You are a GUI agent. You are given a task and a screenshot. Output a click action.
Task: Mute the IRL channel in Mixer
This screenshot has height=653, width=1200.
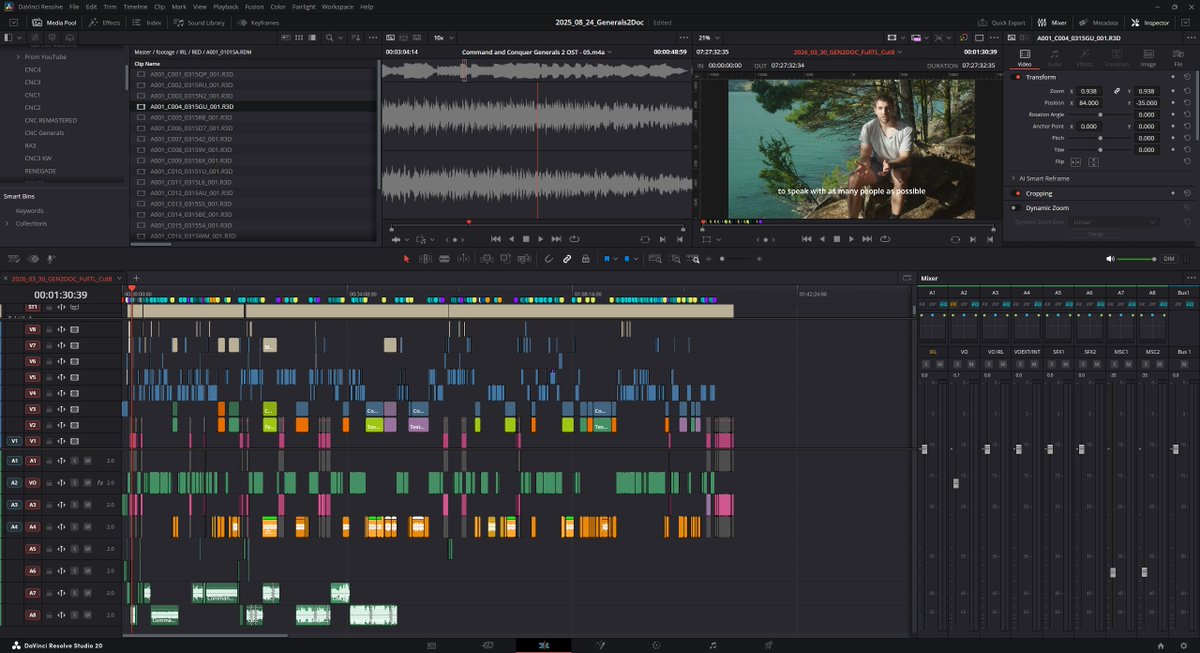[x=940, y=364]
